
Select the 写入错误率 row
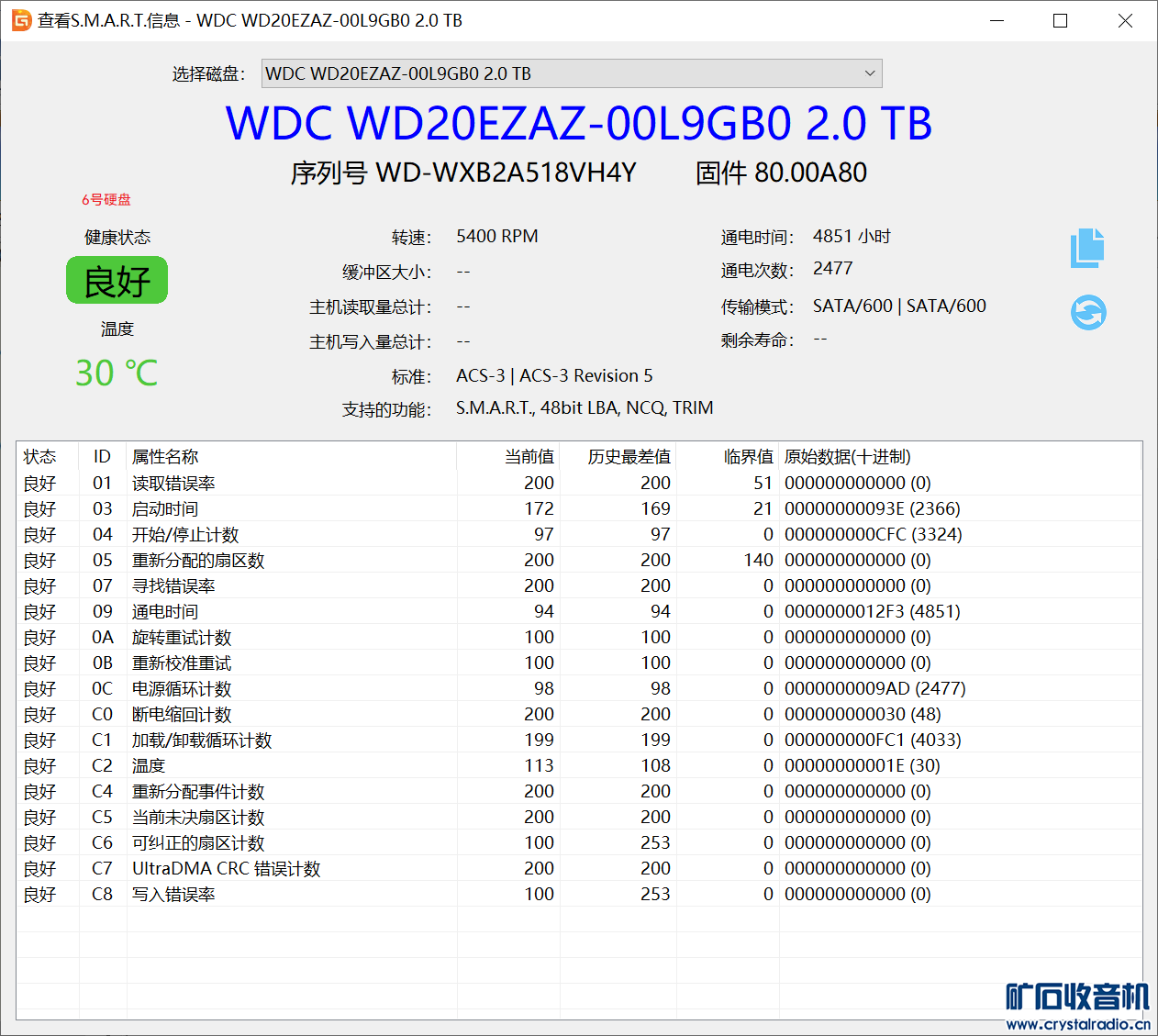(x=579, y=894)
